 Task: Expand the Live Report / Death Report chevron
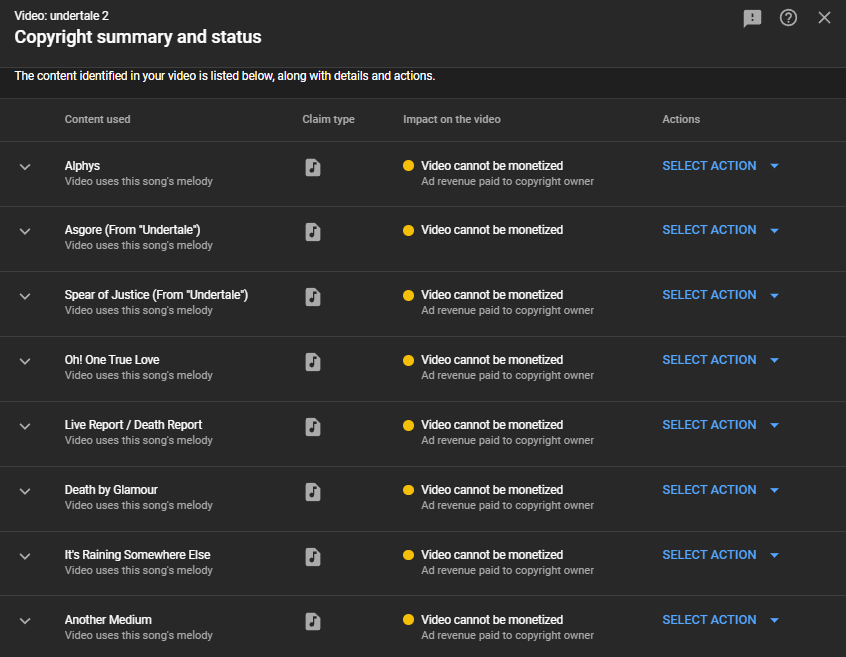point(25,426)
